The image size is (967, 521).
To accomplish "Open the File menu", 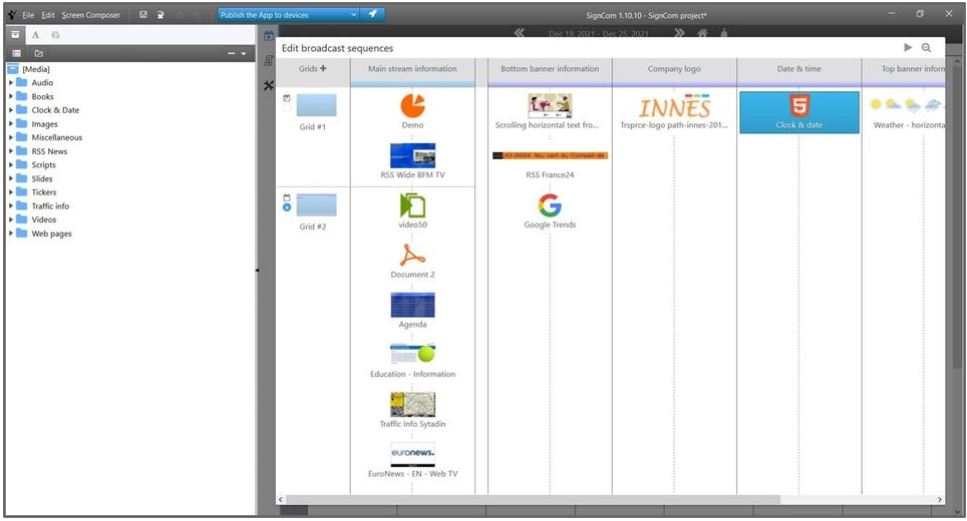I will point(28,15).
